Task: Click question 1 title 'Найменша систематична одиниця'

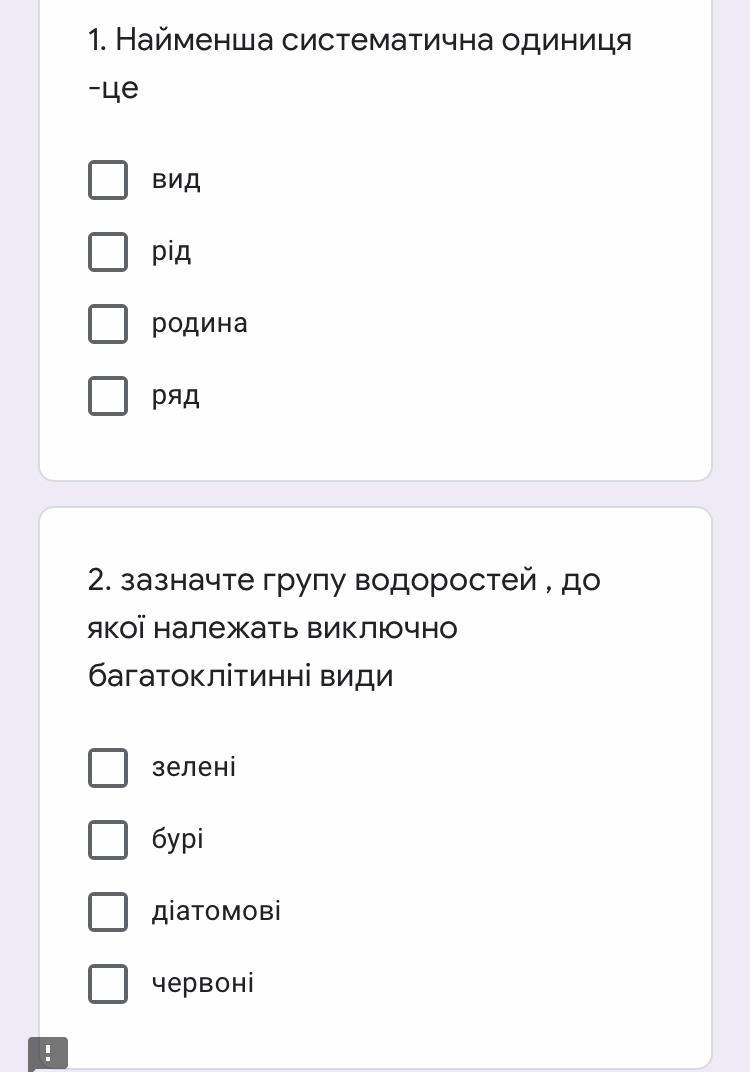Action: click(x=360, y=41)
